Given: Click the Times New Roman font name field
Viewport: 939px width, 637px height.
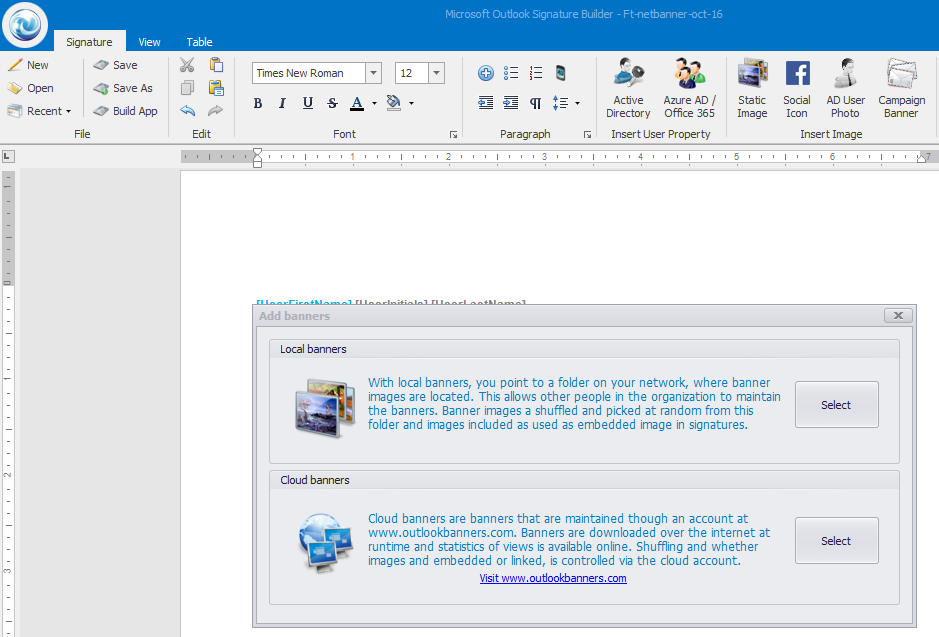Looking at the screenshot, I should click(308, 73).
